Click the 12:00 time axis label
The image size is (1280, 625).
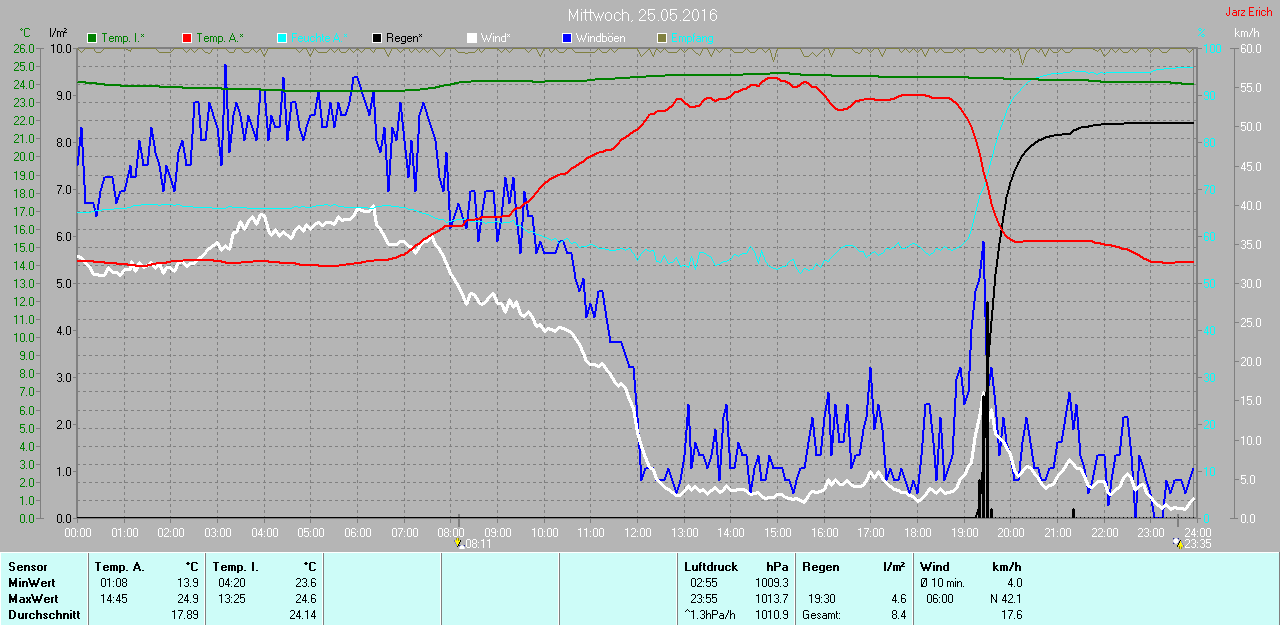coord(637,532)
